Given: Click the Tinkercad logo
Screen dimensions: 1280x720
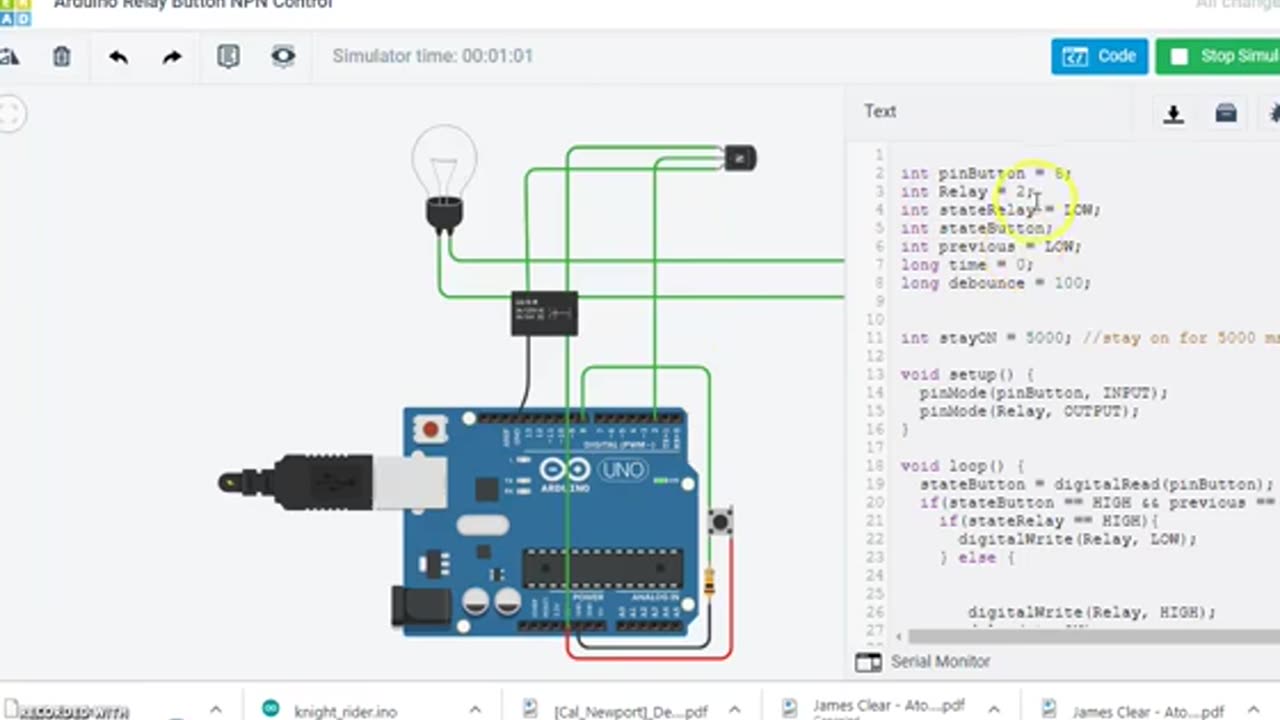Looking at the screenshot, I should click(x=15, y=12).
